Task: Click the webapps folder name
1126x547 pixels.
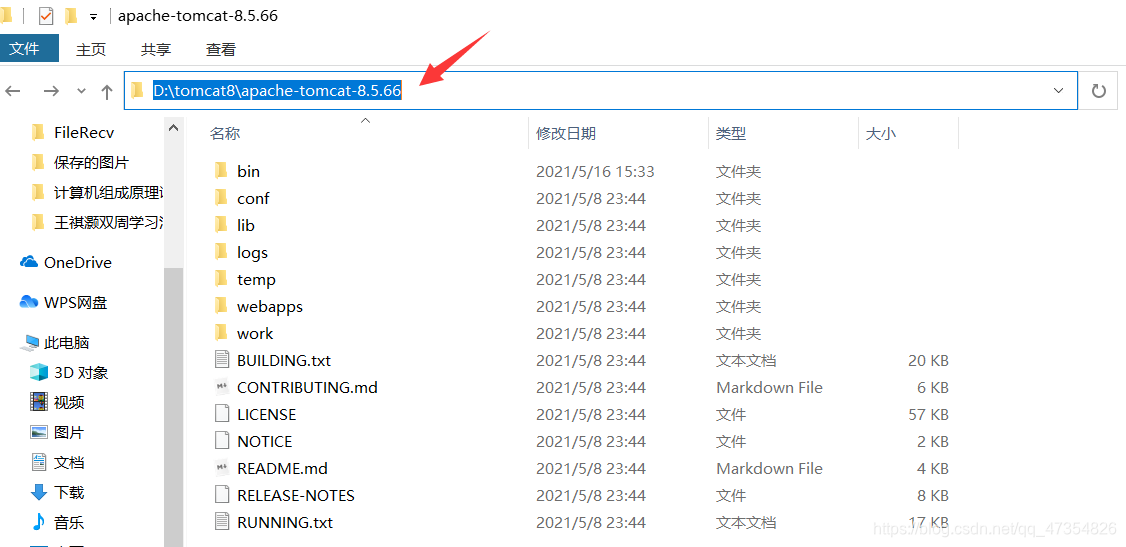Action: 270,307
